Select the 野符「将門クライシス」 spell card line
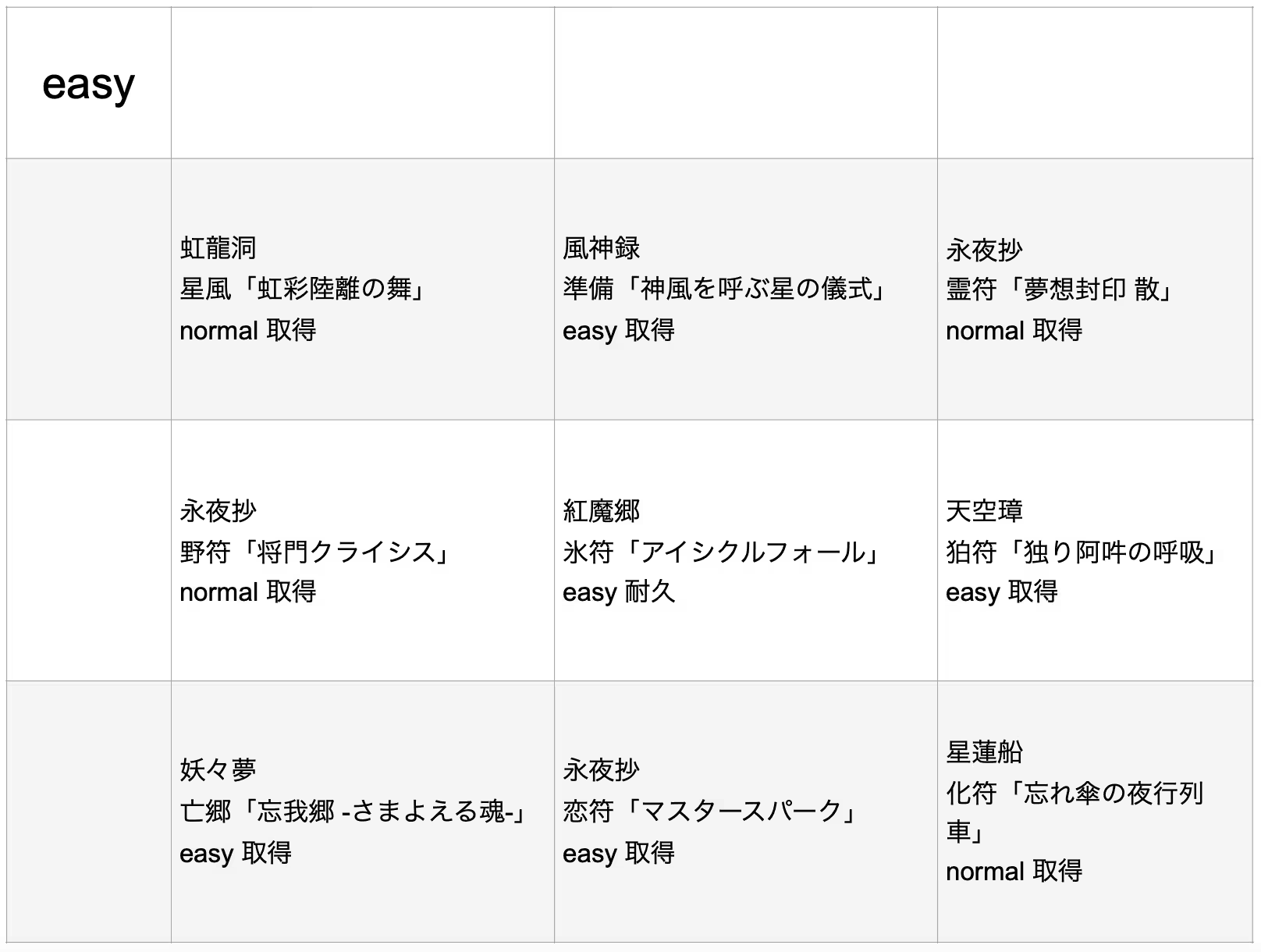The height and width of the screenshot is (952, 1261). (315, 552)
